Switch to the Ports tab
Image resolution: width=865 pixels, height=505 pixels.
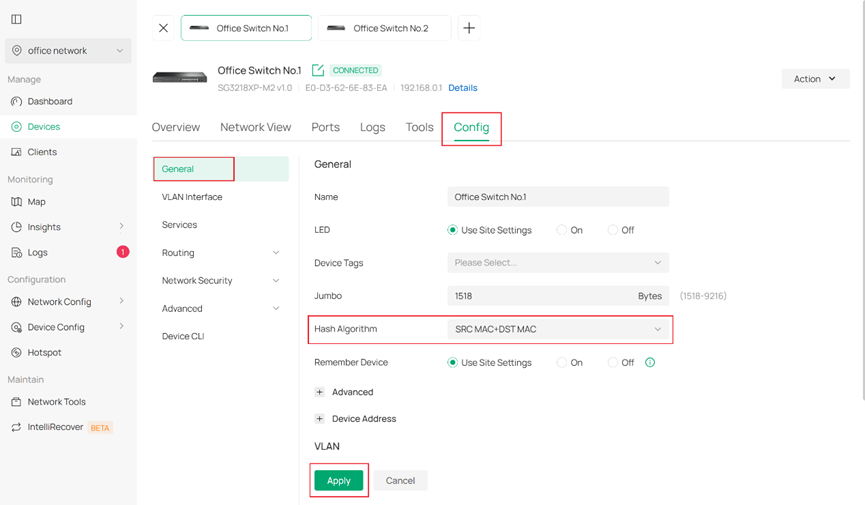click(325, 127)
